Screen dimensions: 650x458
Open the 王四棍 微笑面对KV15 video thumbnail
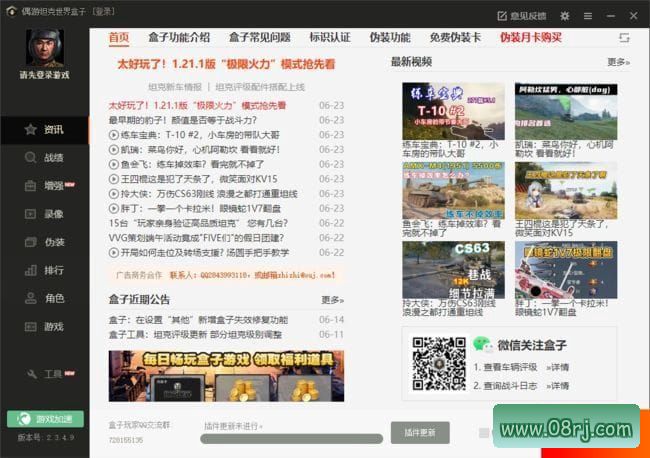[566, 191]
